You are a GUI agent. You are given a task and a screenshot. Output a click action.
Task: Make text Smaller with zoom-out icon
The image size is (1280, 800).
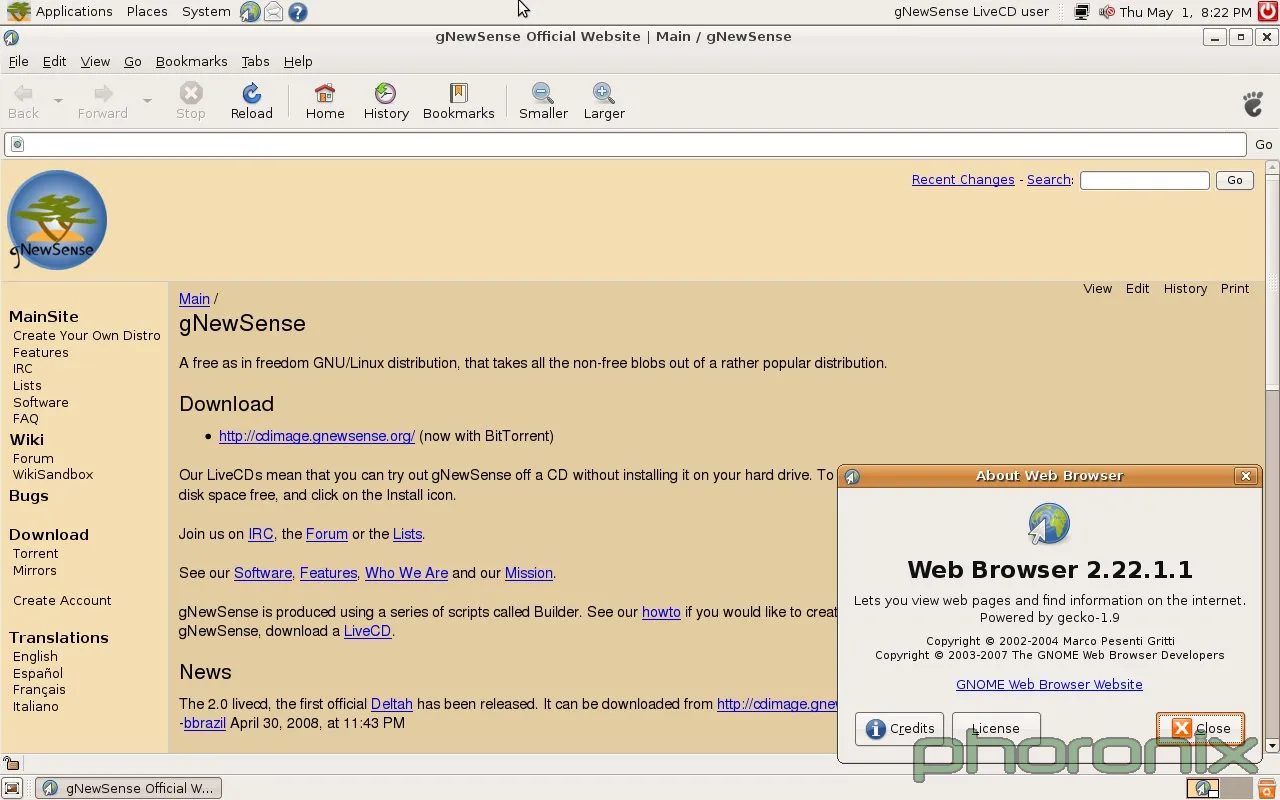(543, 94)
